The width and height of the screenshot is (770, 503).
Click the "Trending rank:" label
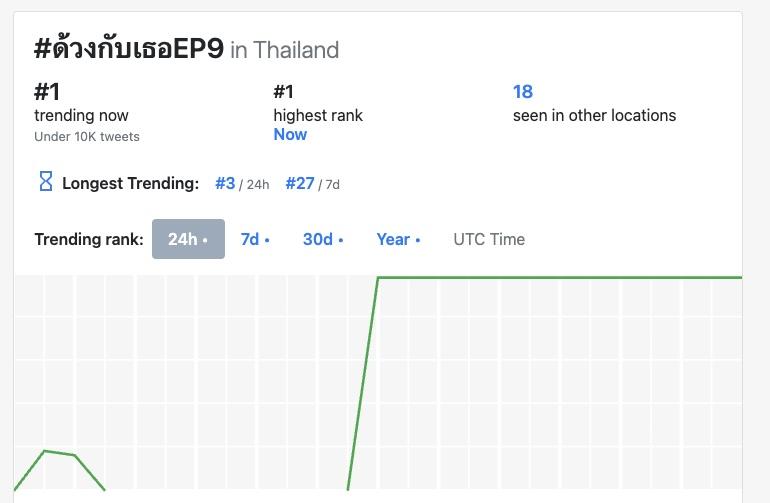[x=89, y=239]
